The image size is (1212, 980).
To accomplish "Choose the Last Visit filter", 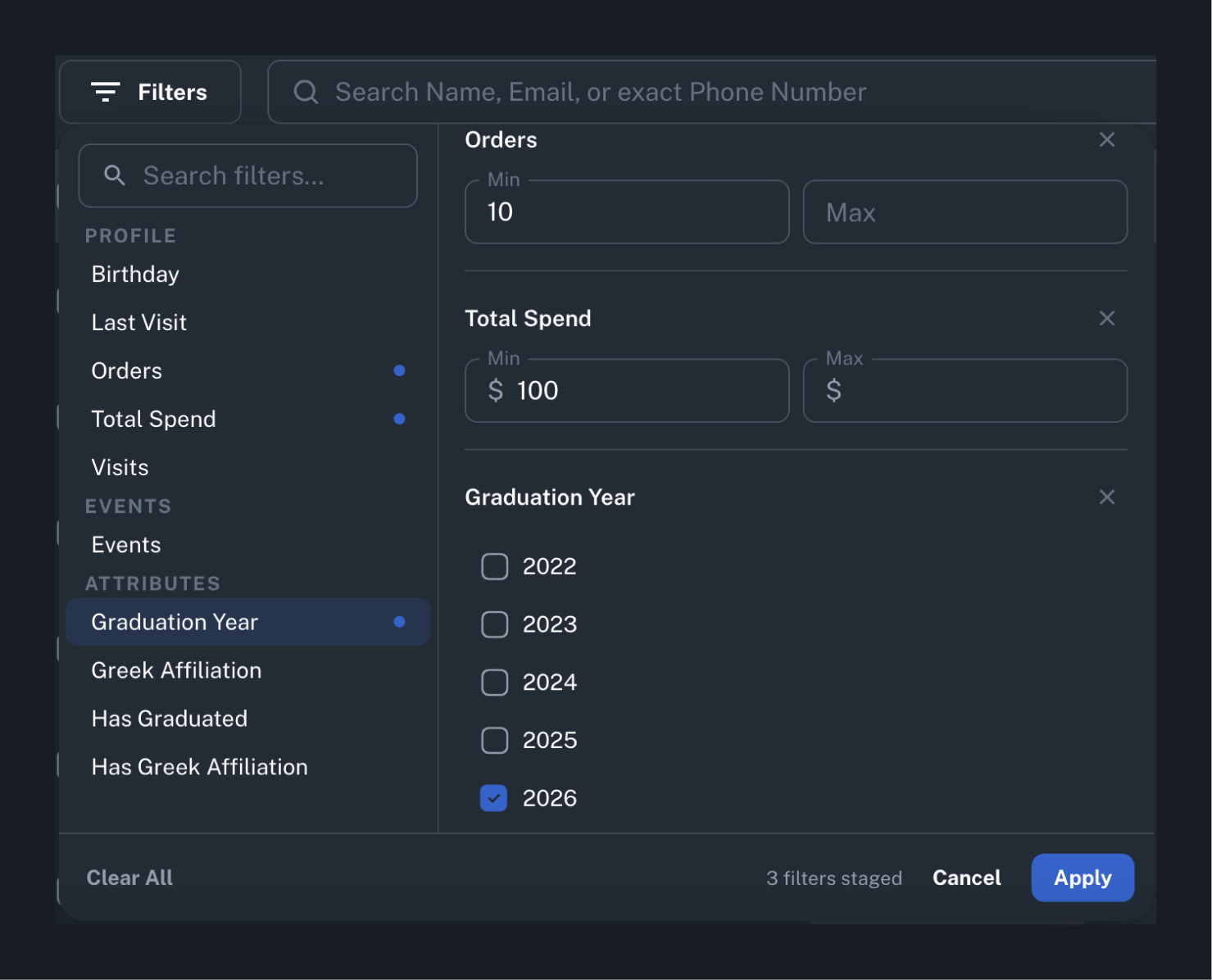I will [x=247, y=323].
